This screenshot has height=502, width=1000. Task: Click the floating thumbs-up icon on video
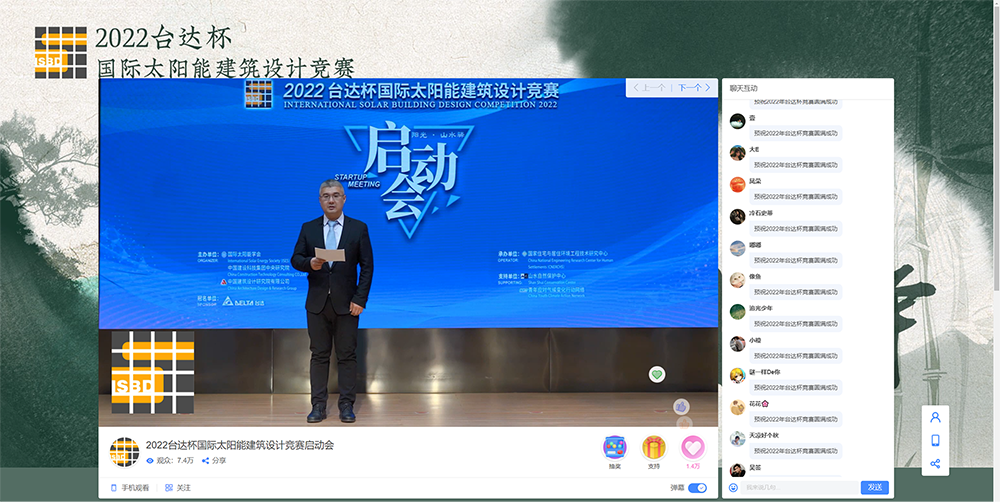click(x=681, y=406)
